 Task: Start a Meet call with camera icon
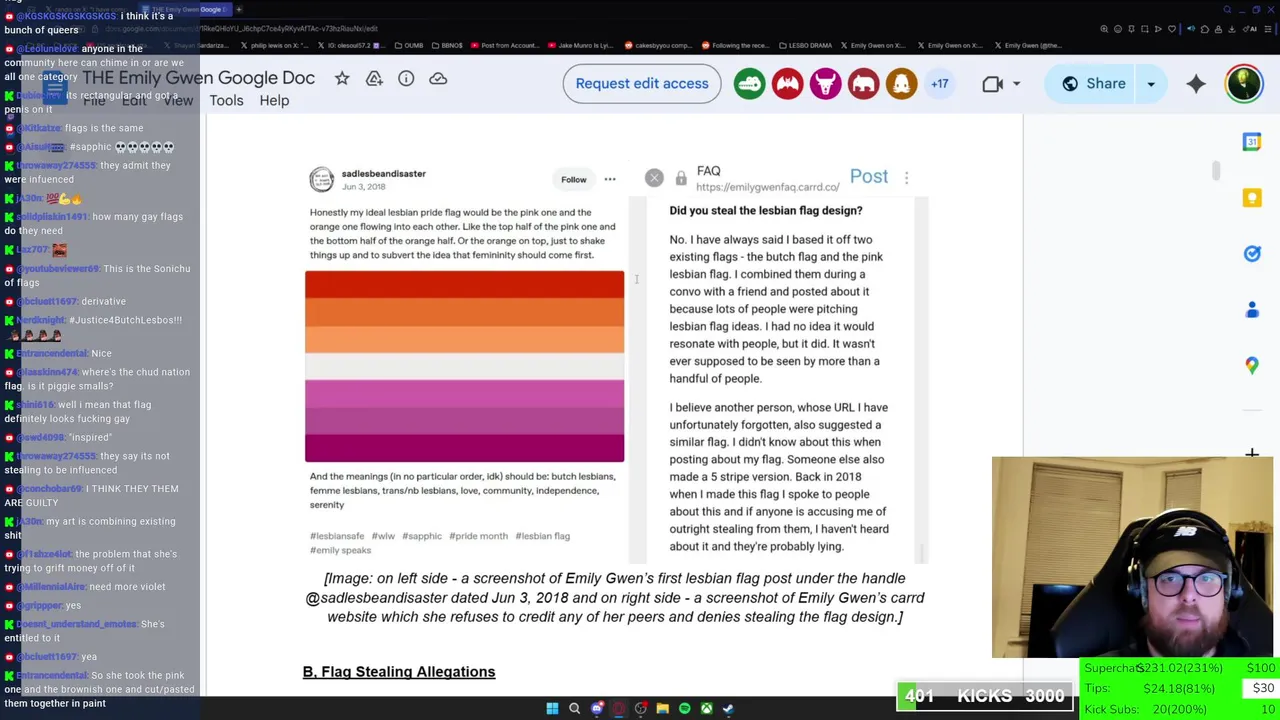(992, 84)
